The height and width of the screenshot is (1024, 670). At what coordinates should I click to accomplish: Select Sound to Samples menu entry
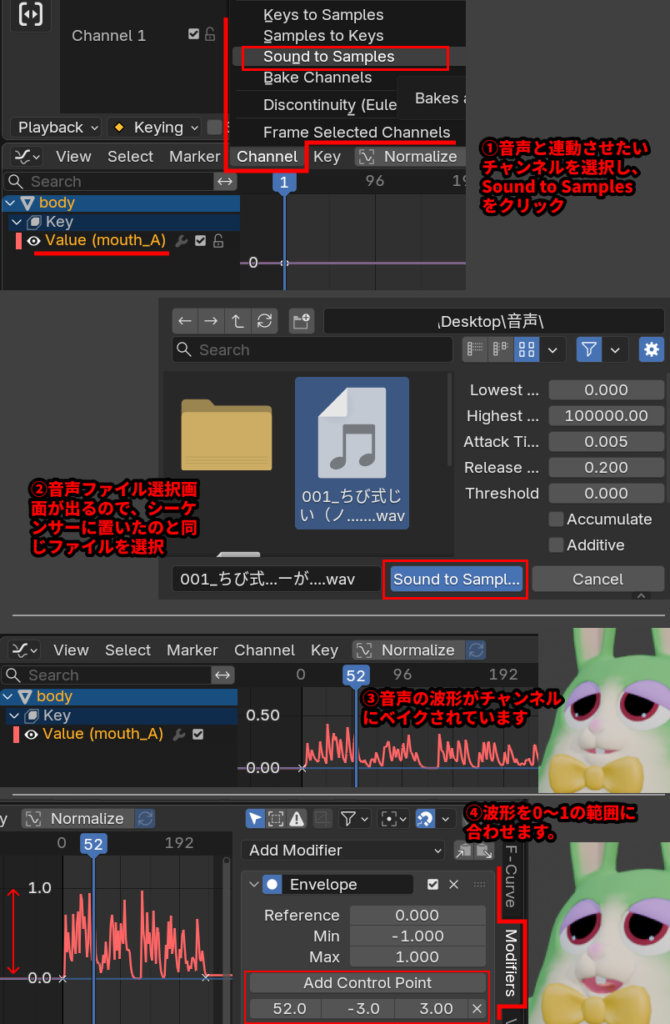329,57
